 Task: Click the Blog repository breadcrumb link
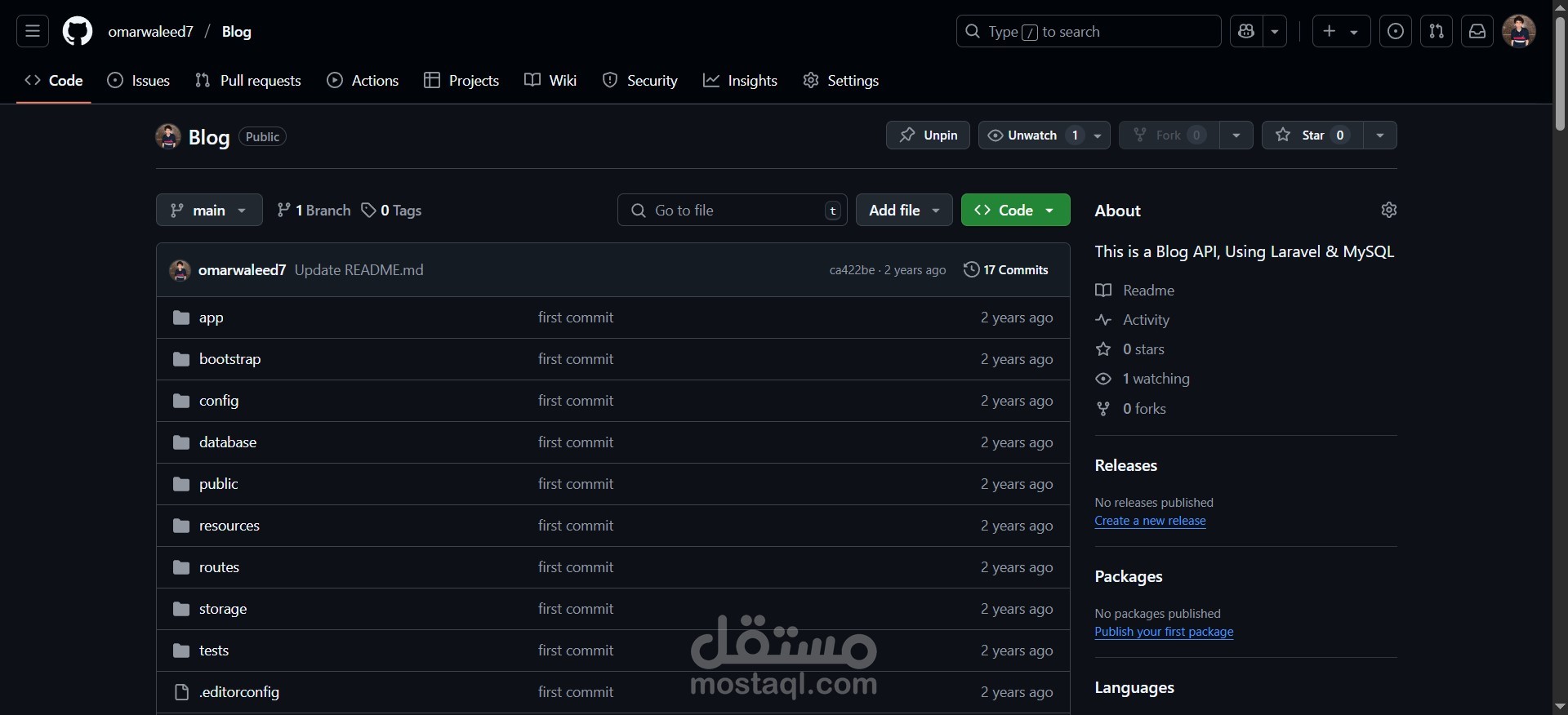[237, 32]
